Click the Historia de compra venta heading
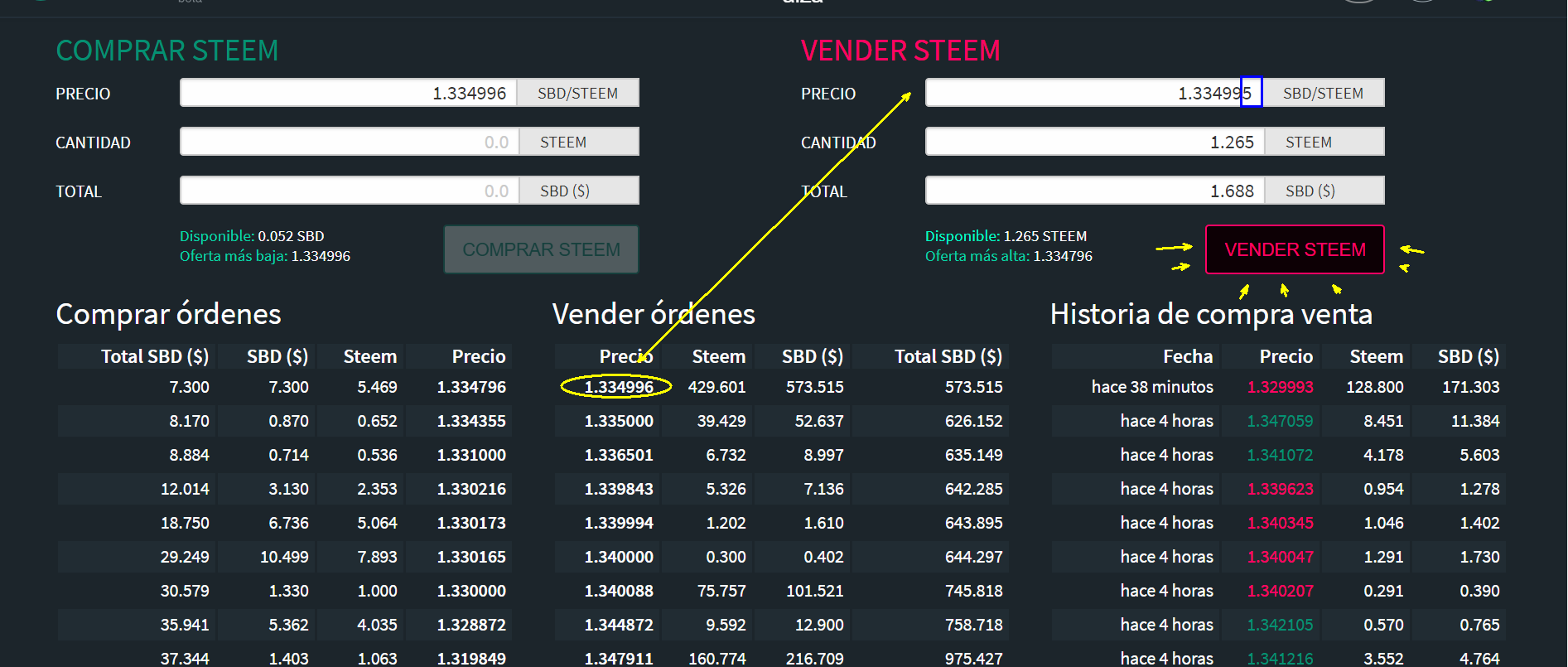The image size is (1568, 667). [1211, 314]
